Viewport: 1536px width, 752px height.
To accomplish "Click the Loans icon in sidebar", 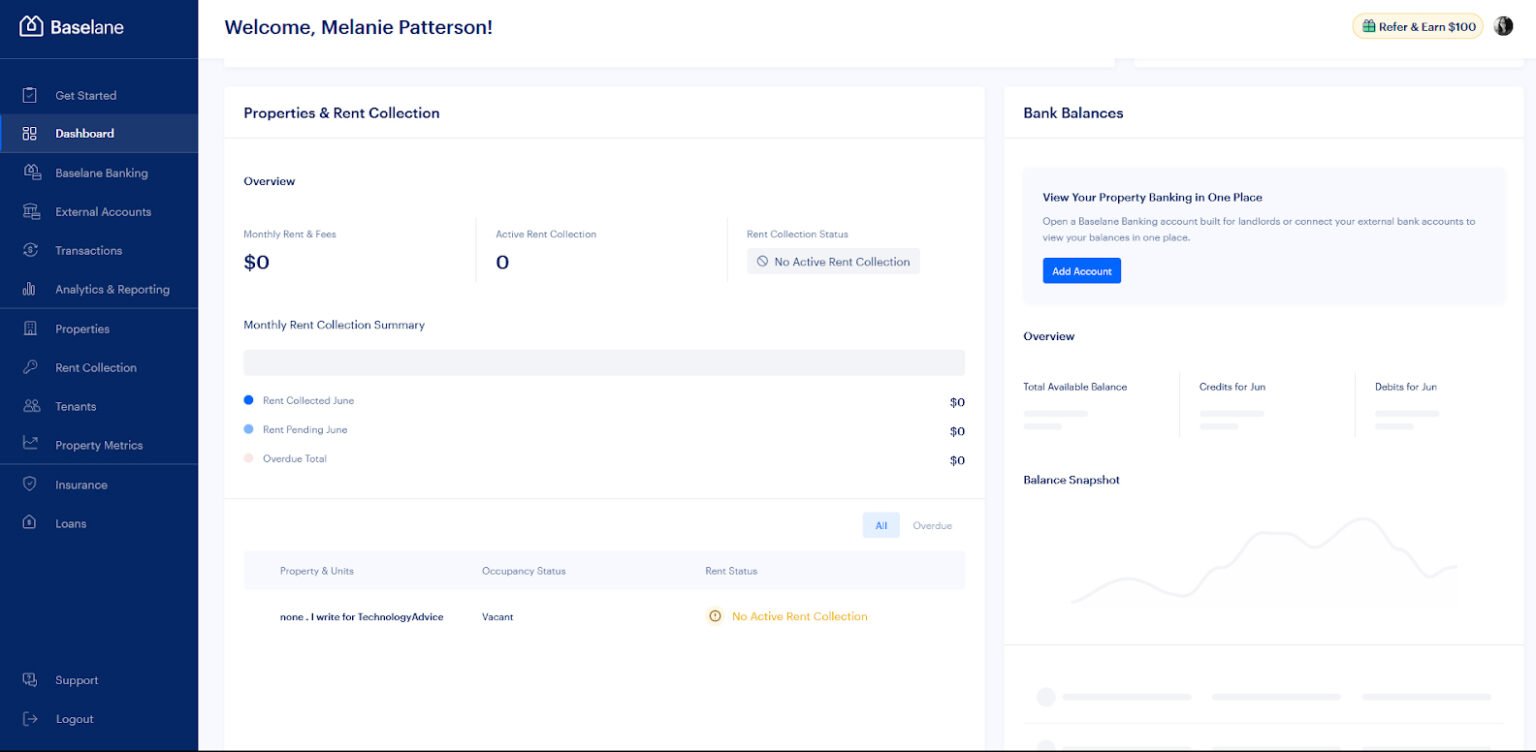I will (30, 523).
